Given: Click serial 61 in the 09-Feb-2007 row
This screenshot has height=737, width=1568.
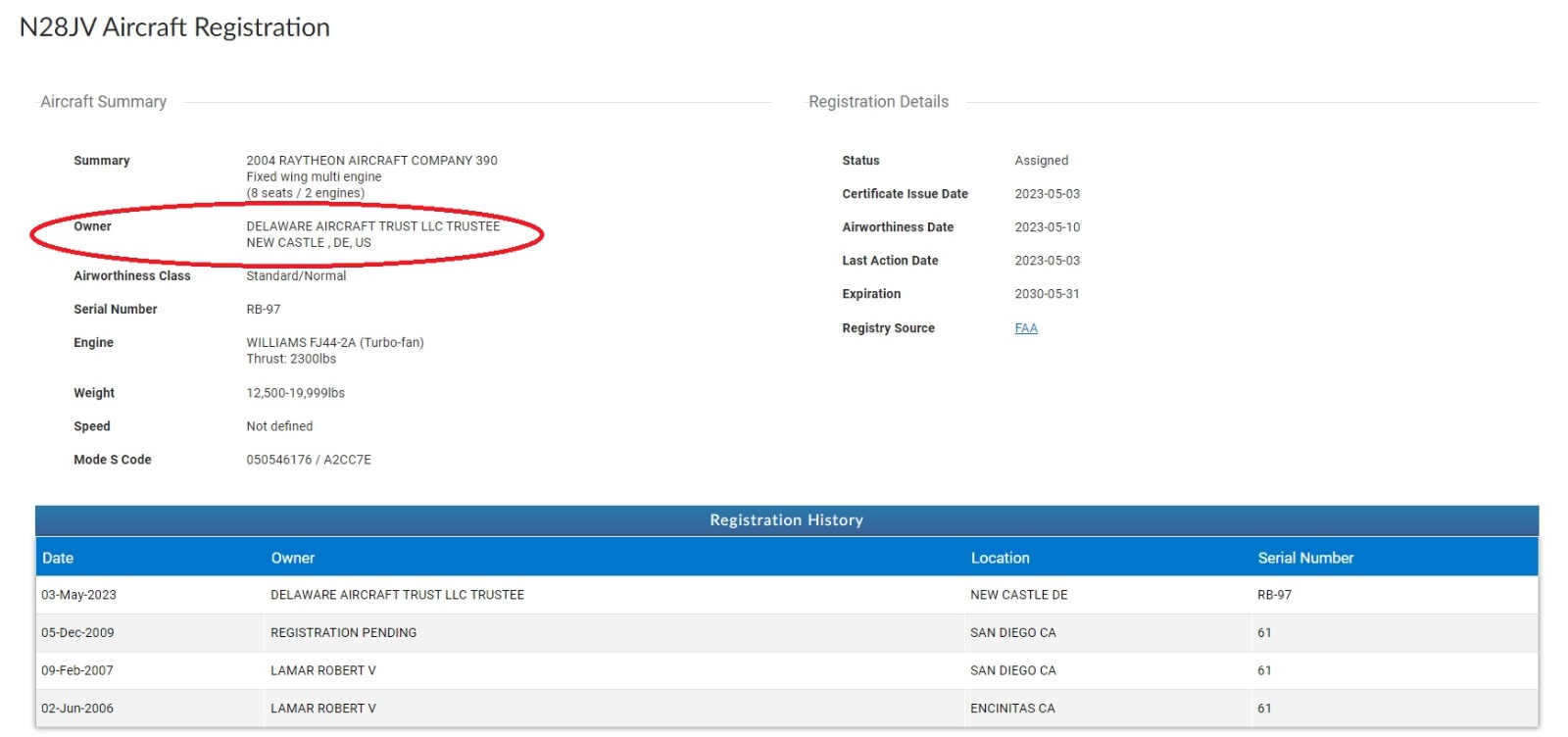Looking at the screenshot, I should click(1264, 671).
